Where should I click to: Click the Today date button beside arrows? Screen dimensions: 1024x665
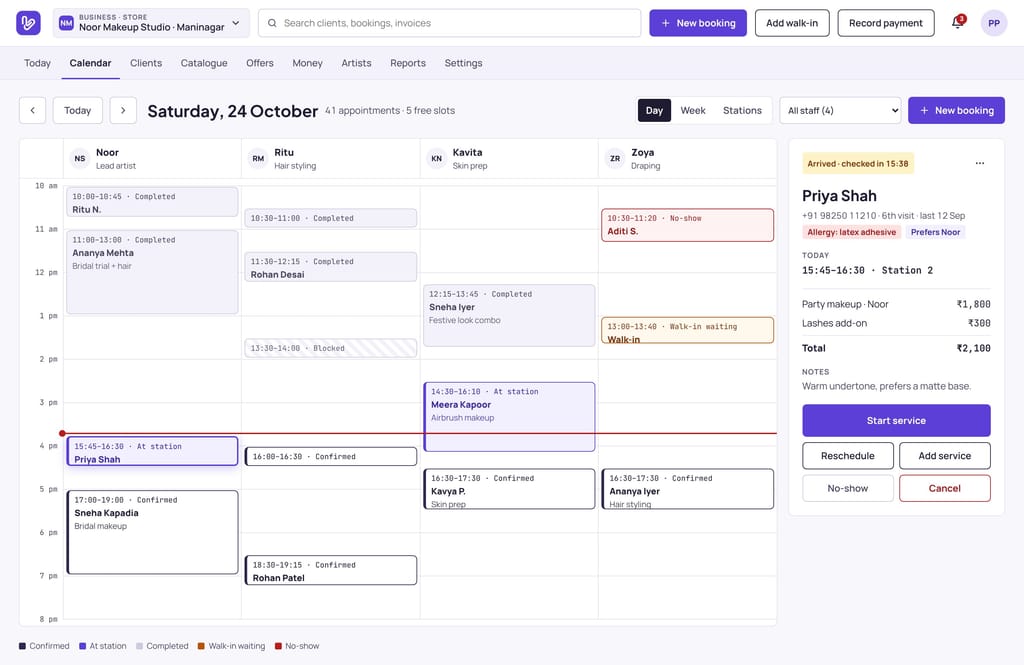click(77, 110)
